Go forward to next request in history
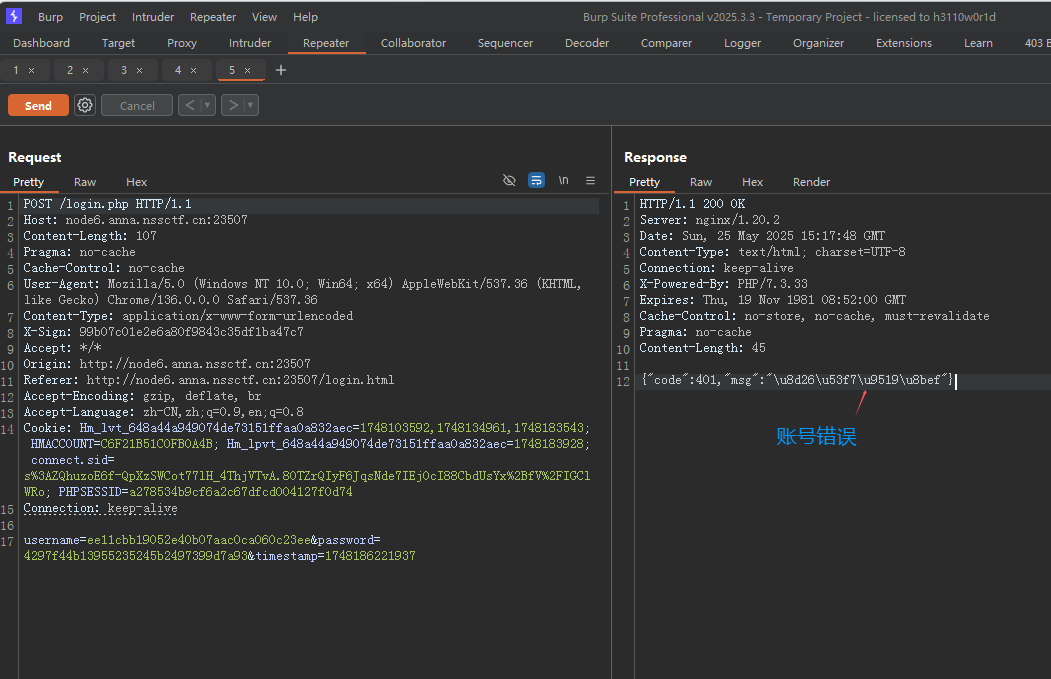 click(232, 105)
